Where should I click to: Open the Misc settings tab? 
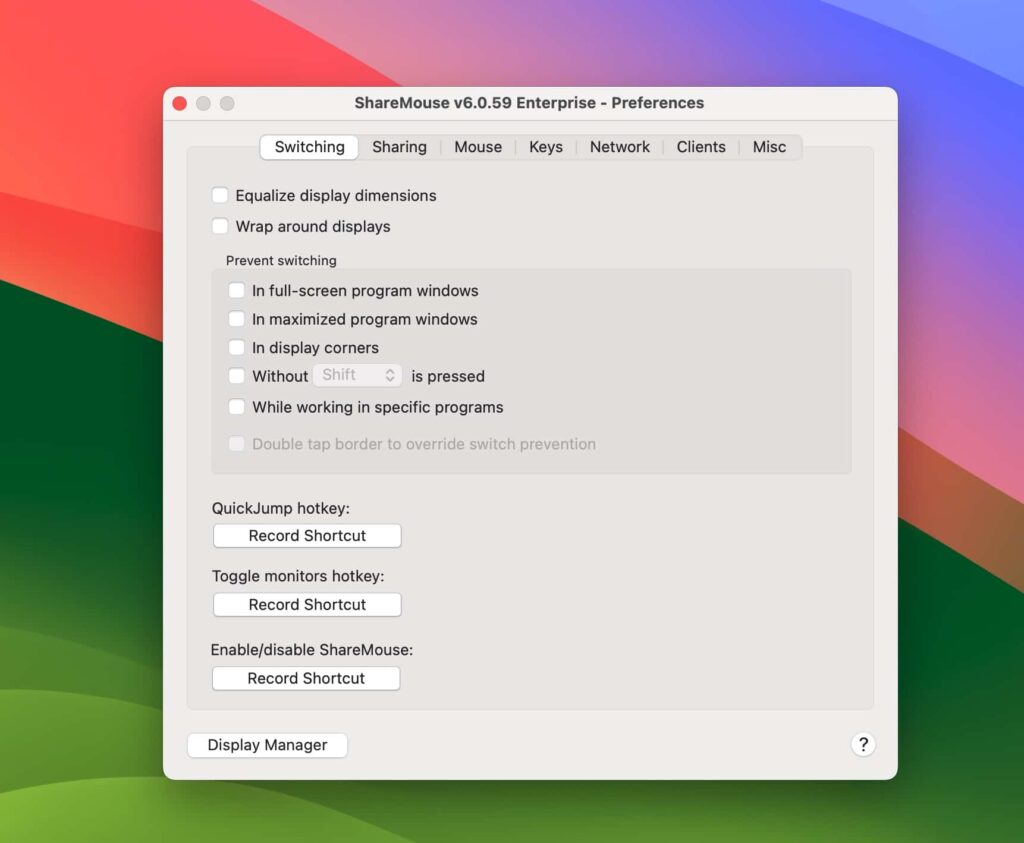[x=769, y=146]
